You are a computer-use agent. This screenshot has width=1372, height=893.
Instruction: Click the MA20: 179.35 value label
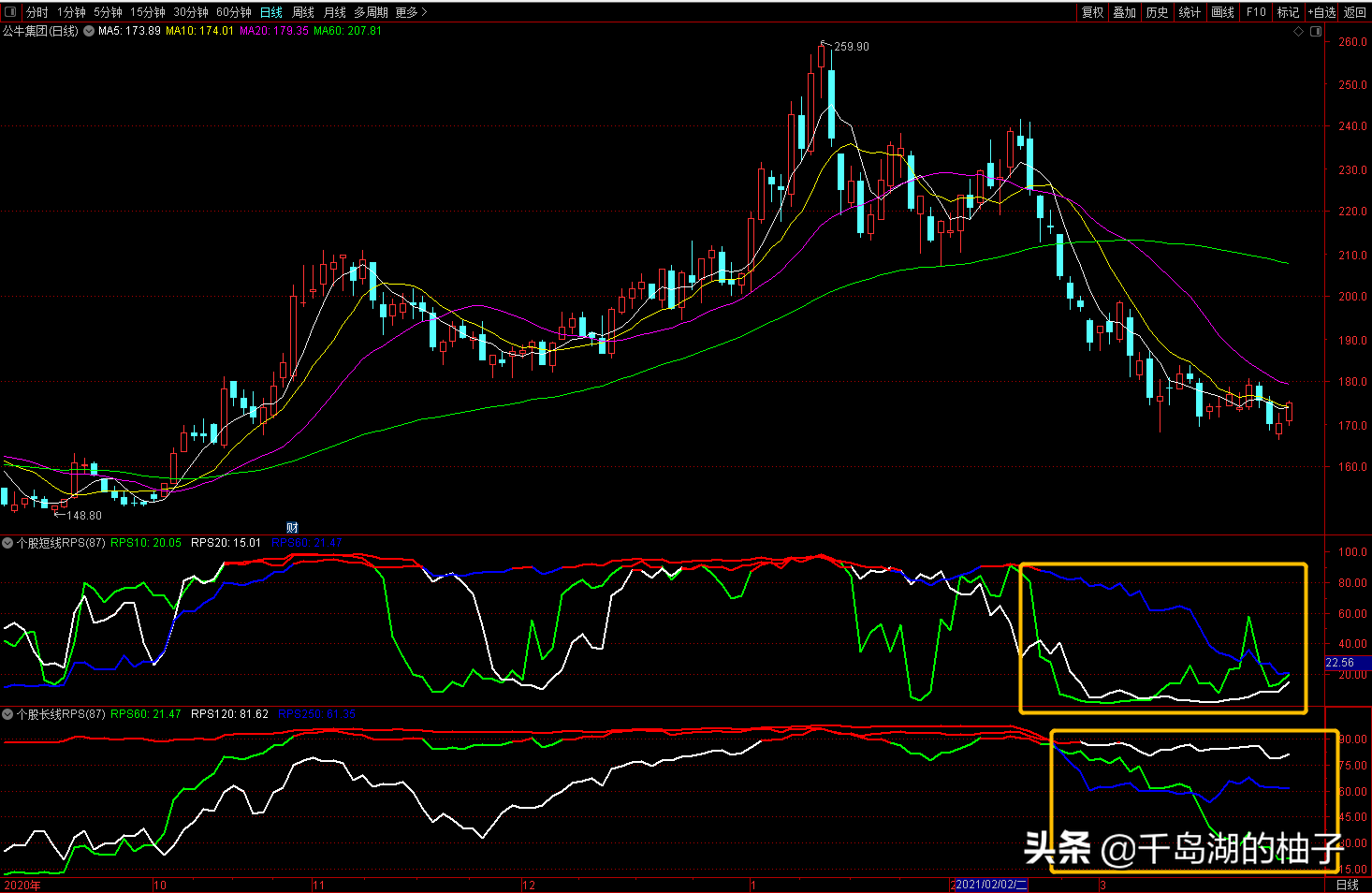(274, 31)
